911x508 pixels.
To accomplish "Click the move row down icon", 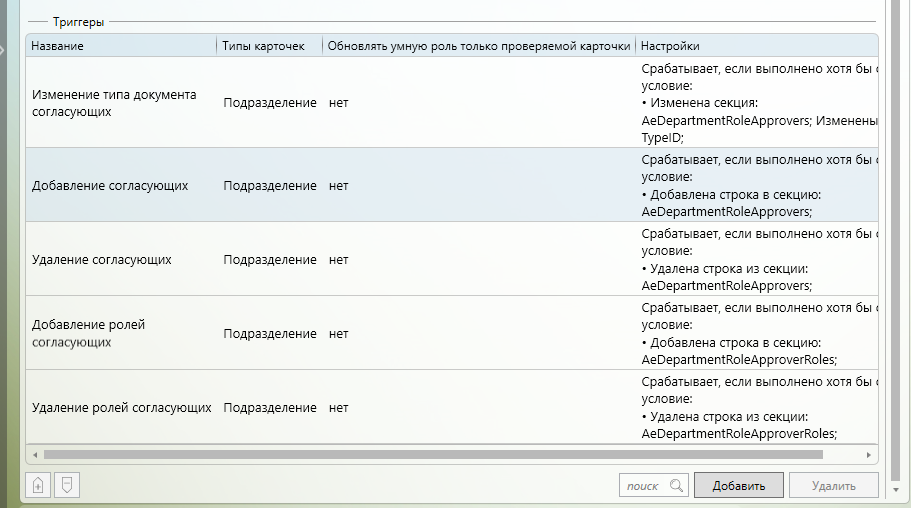I will point(67,485).
